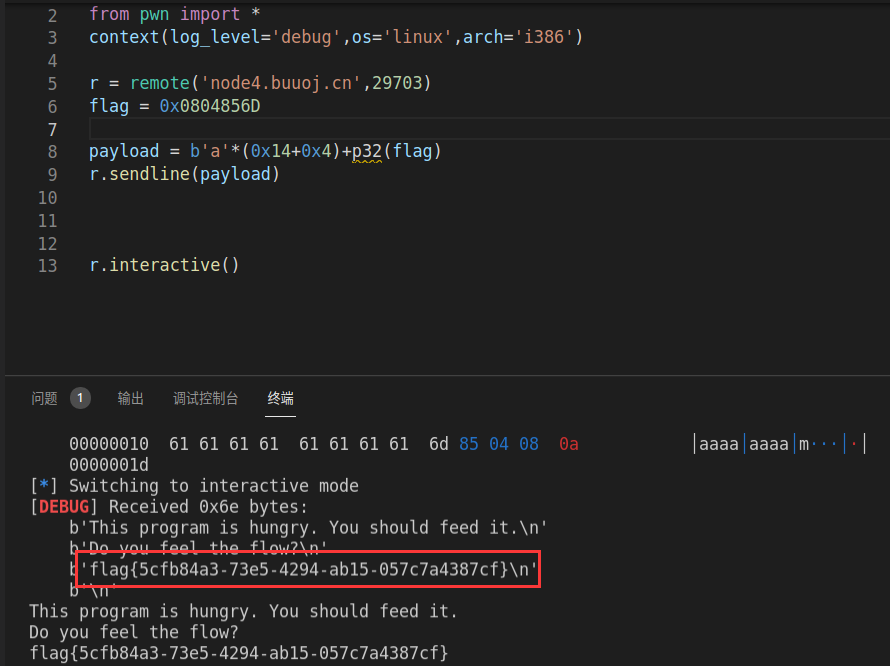Click the blue hex bytes 85 04 08
Viewport: 890px width, 666px height.
[499, 444]
